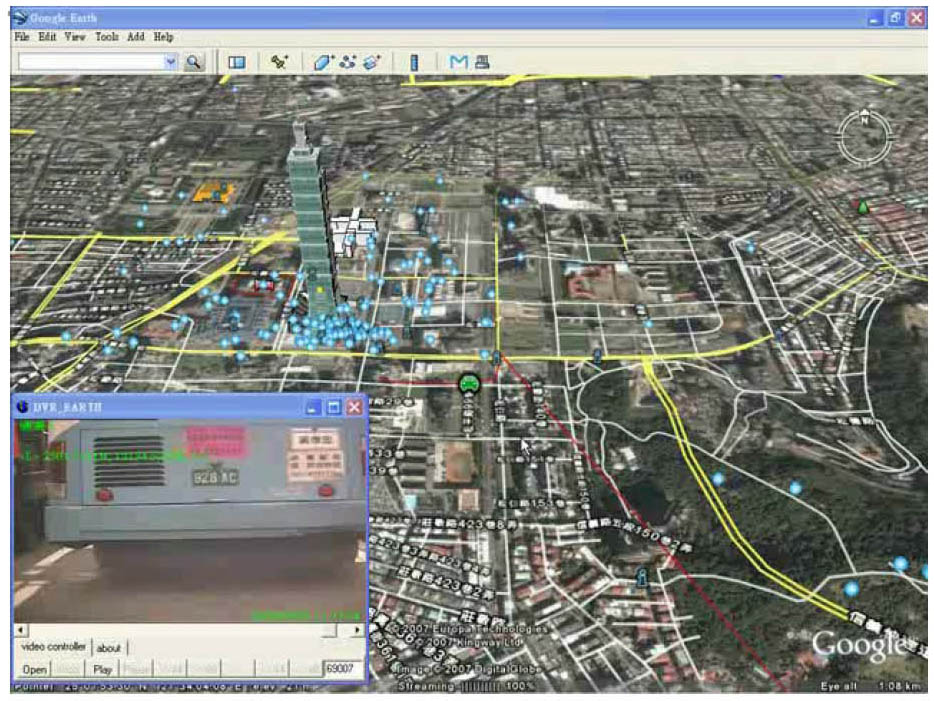Click the DVR_EARTH title bar globe icon
Screen dimensions: 934x701
[23, 407]
